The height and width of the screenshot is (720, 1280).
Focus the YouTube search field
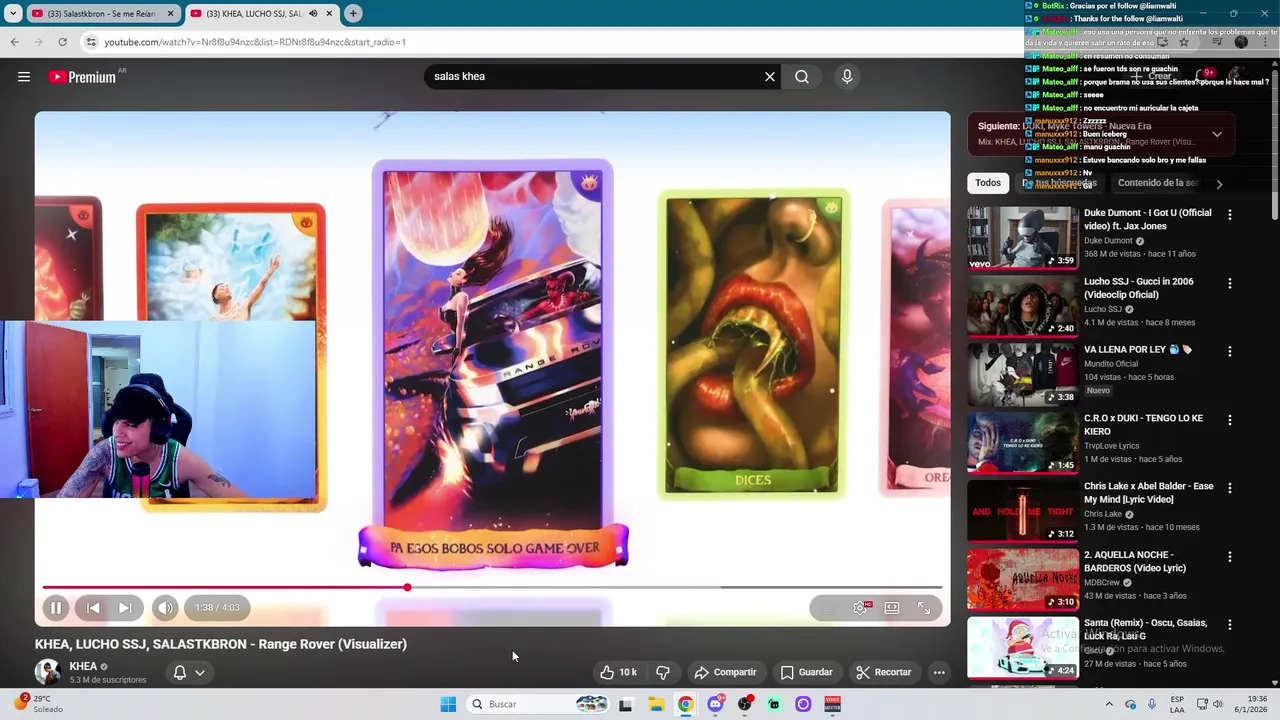(x=592, y=77)
